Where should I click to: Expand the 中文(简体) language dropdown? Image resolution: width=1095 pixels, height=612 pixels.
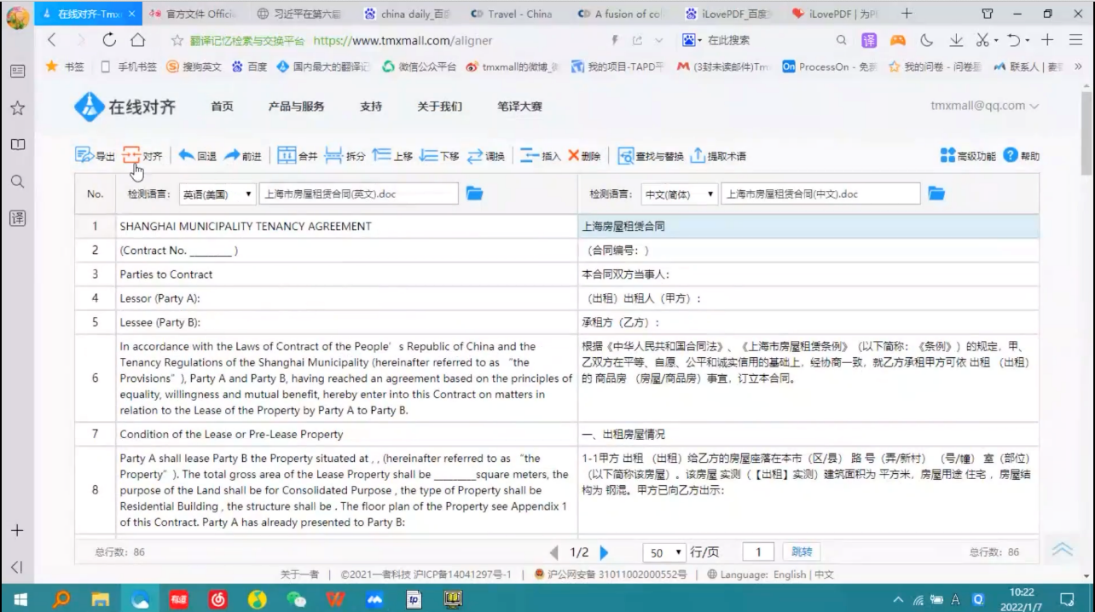679,194
